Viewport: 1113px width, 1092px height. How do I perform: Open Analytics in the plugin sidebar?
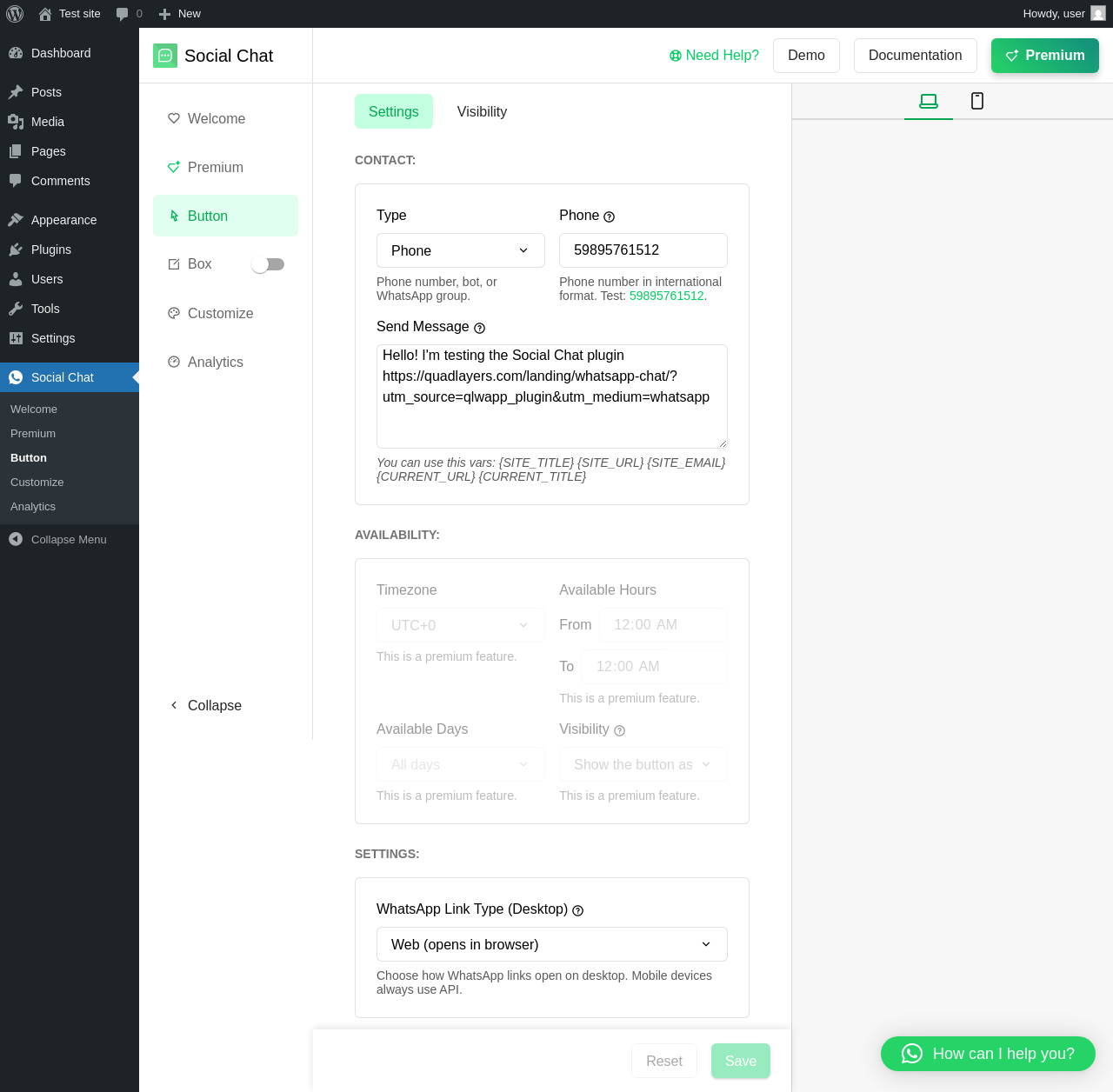(225, 362)
